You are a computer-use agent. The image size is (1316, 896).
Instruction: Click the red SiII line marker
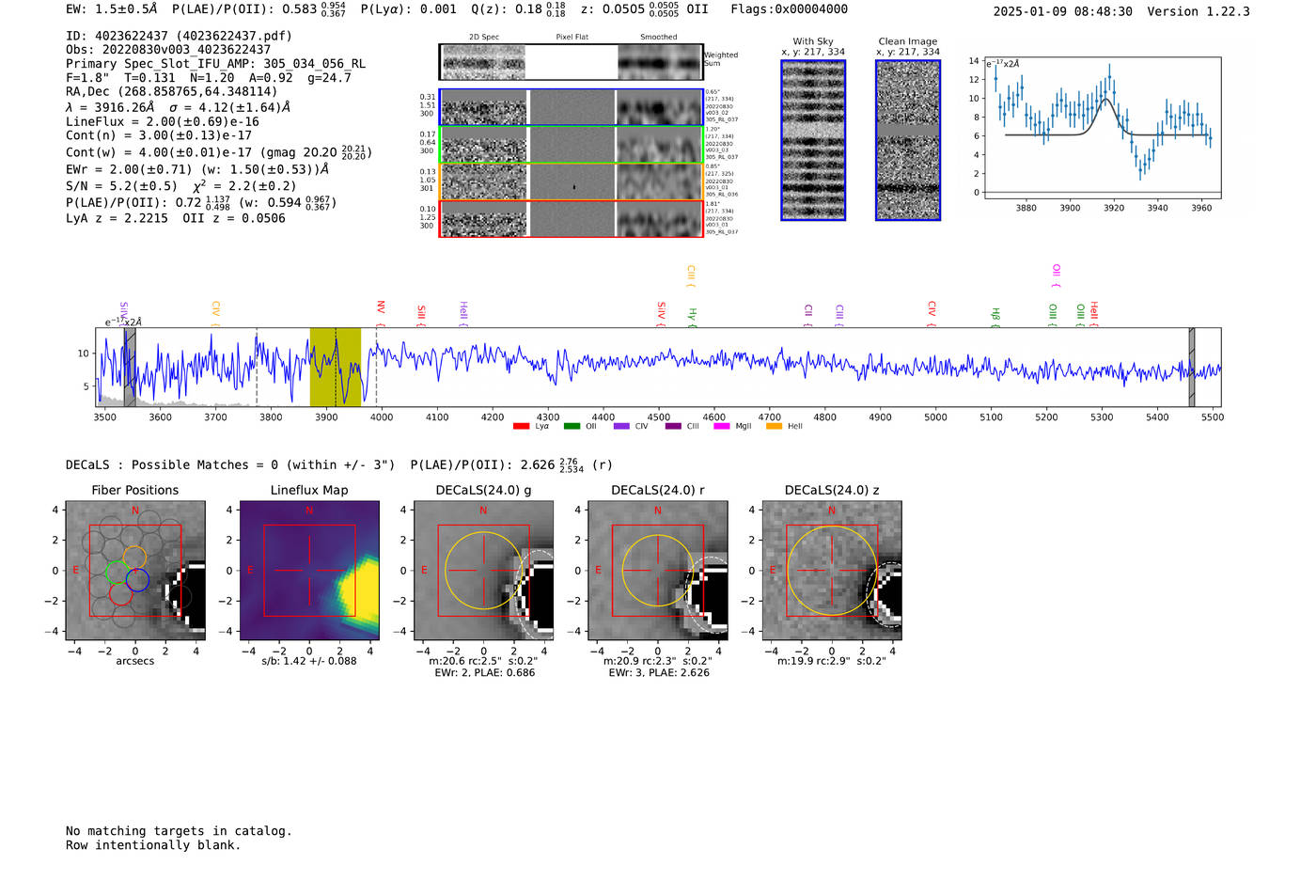421,315
